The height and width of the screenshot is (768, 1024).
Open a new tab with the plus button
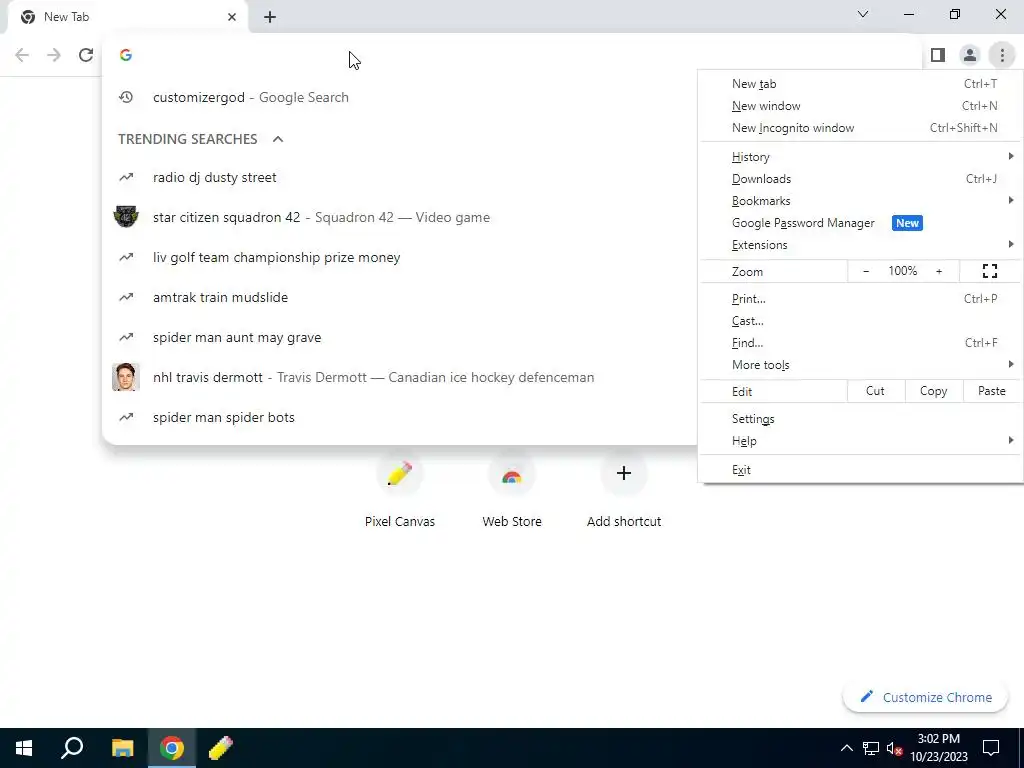pos(270,17)
